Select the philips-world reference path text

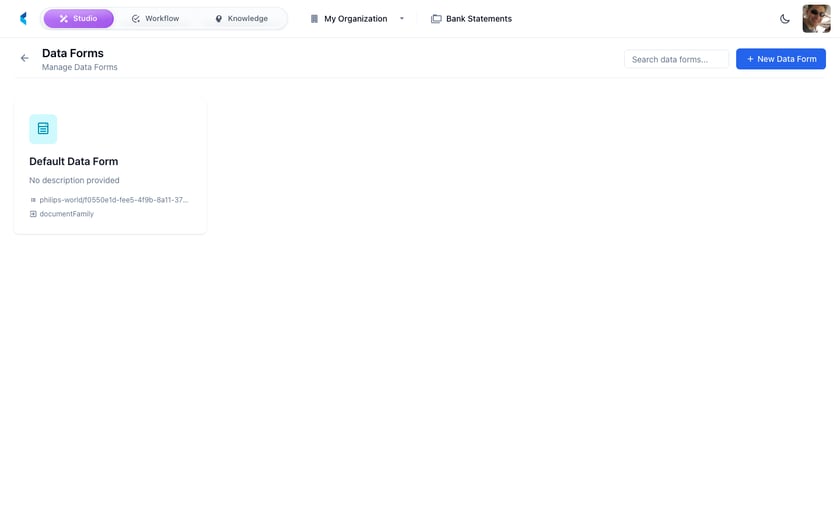click(114, 200)
